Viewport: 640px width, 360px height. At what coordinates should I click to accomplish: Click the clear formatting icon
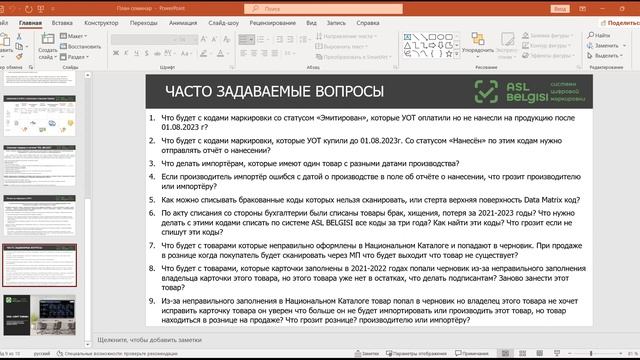tap(227, 39)
